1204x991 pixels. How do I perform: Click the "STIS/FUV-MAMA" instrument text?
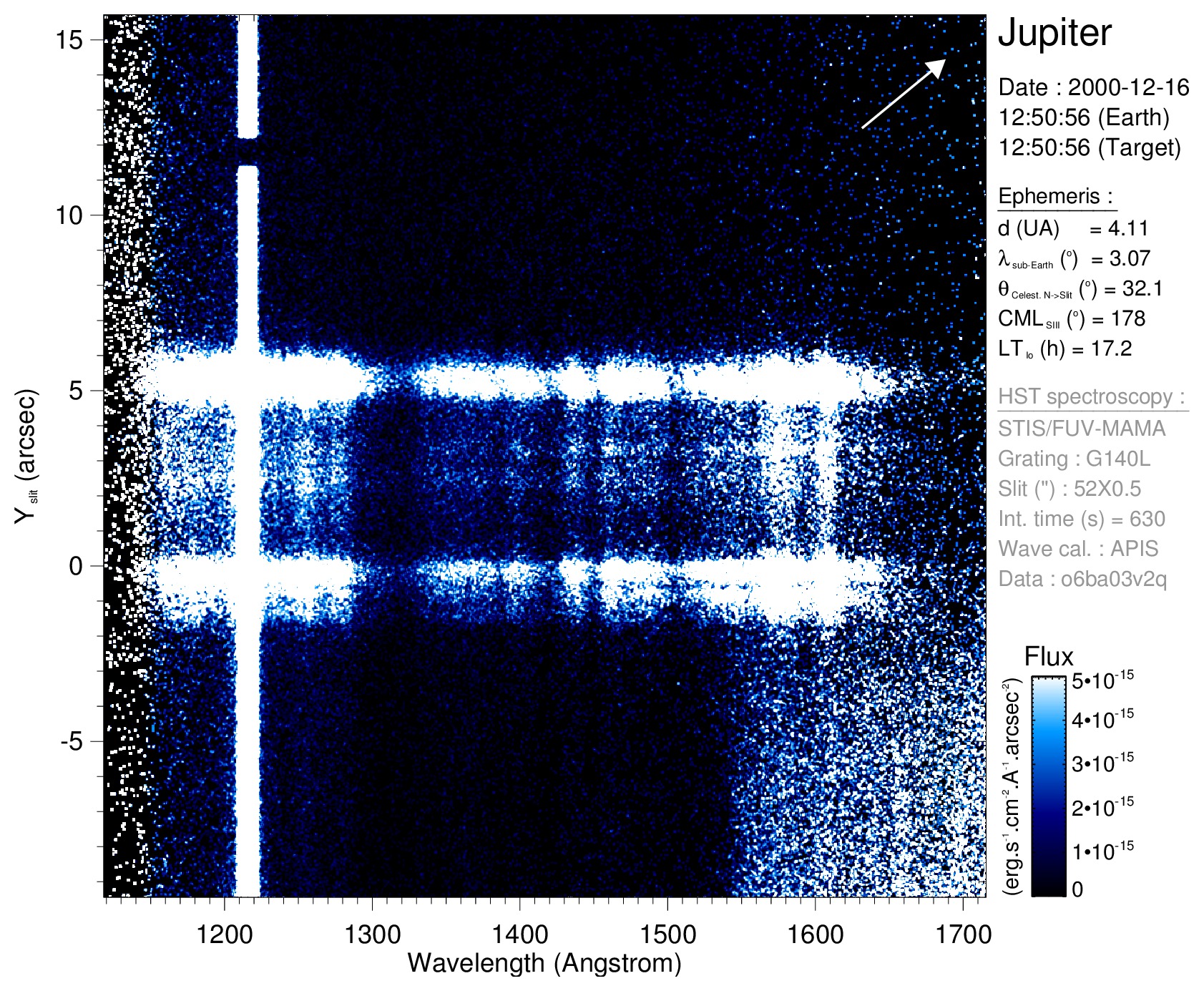tap(1082, 428)
